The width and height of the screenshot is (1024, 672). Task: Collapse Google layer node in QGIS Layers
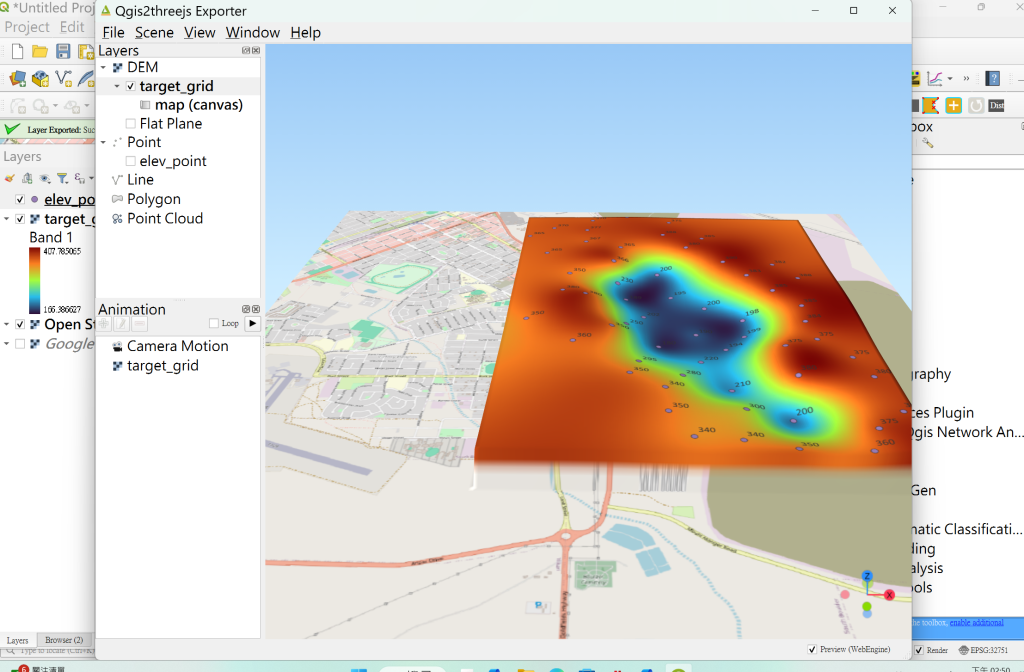(x=7, y=344)
